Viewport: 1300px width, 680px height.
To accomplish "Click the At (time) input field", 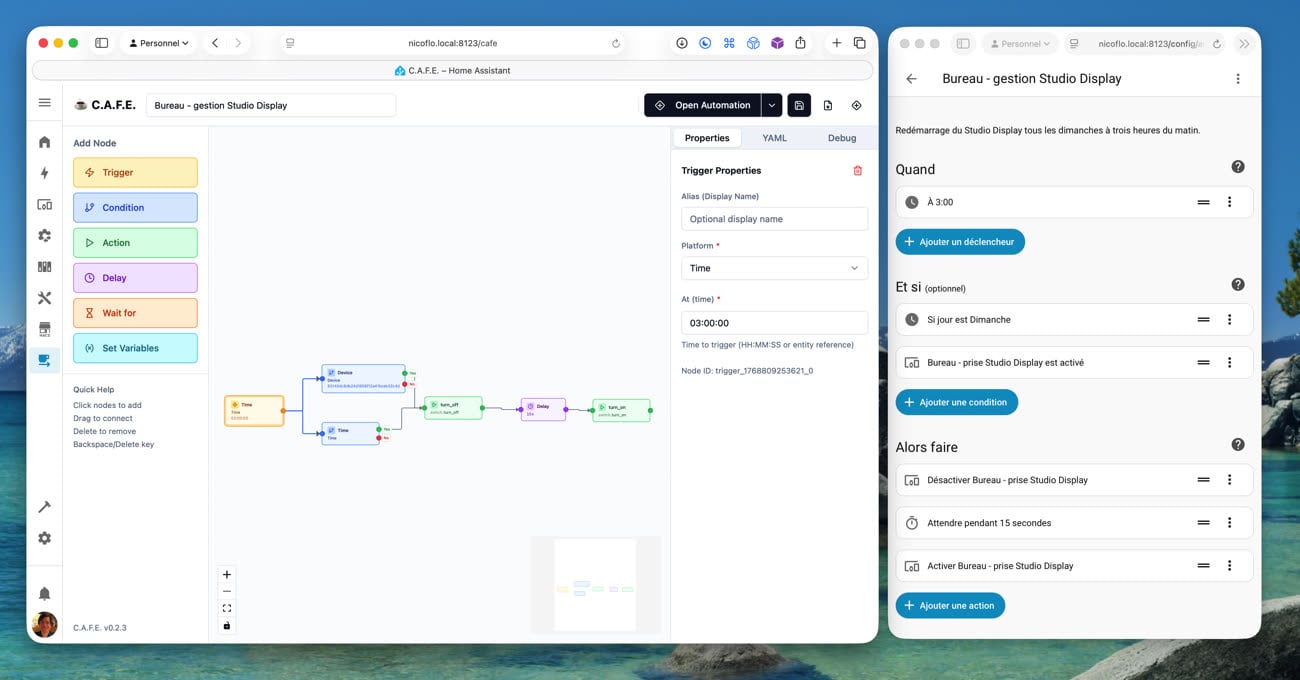I will click(774, 323).
